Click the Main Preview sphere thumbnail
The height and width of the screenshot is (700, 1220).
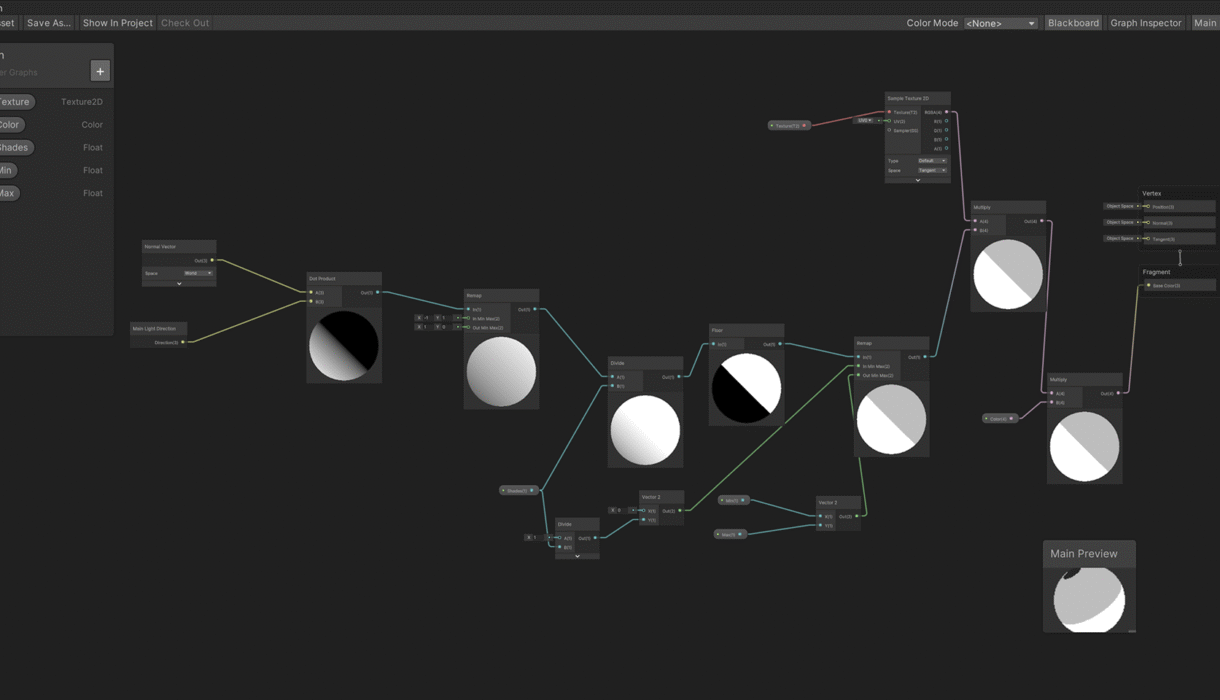(x=1089, y=599)
